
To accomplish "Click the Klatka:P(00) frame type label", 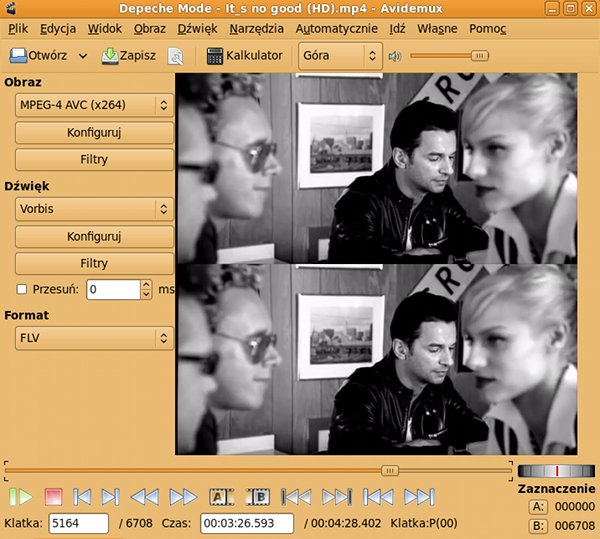I will (424, 523).
